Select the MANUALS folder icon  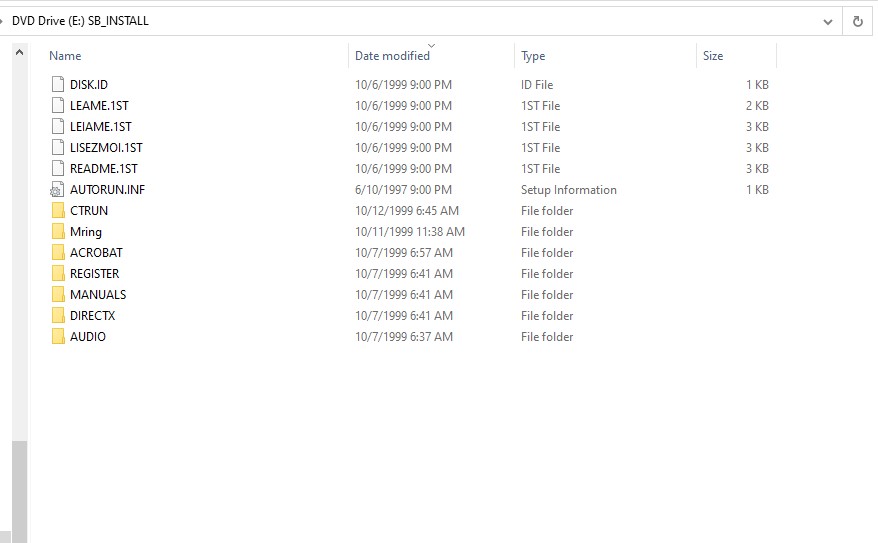[x=58, y=295]
